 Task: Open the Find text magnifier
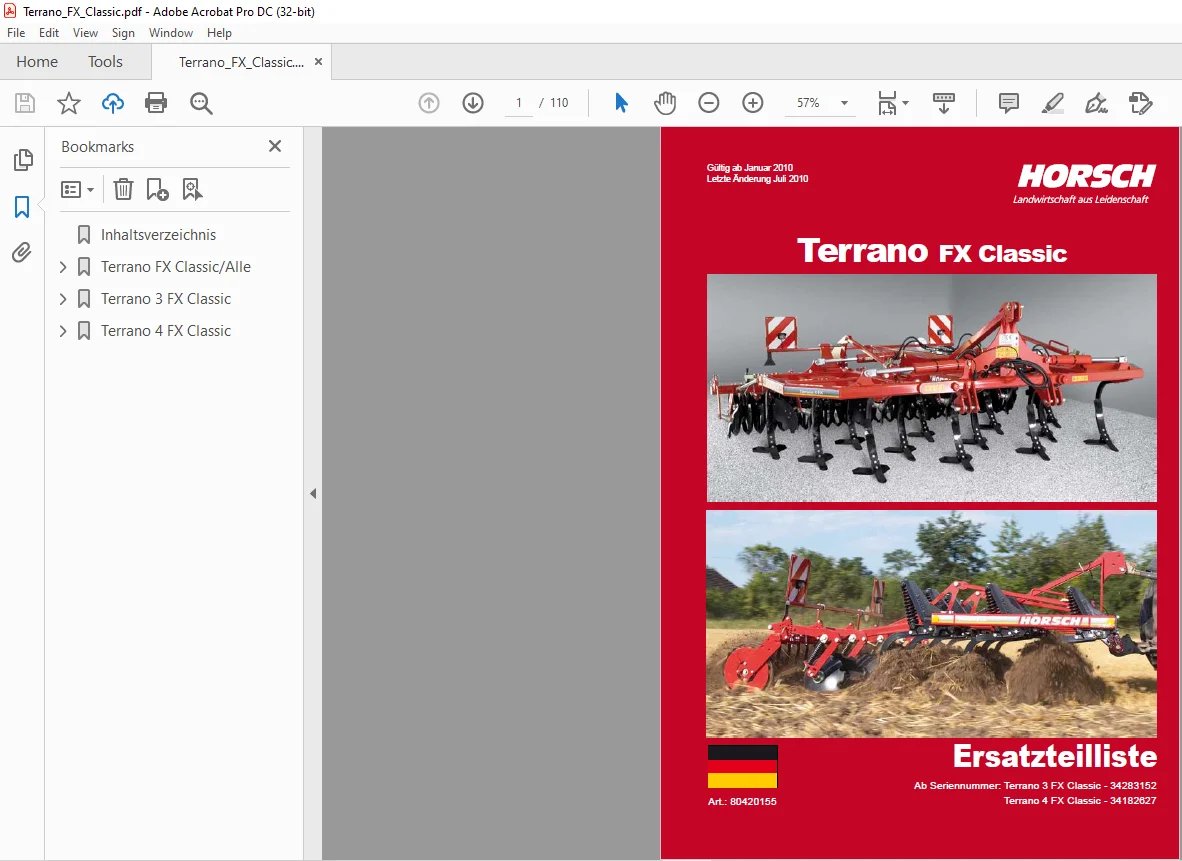201,103
